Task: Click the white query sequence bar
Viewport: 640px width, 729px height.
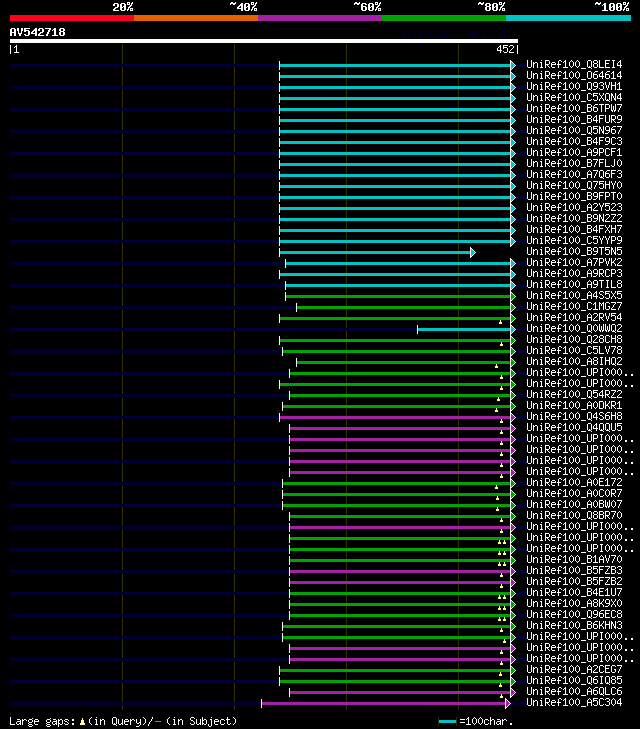Action: pyautogui.click(x=264, y=41)
